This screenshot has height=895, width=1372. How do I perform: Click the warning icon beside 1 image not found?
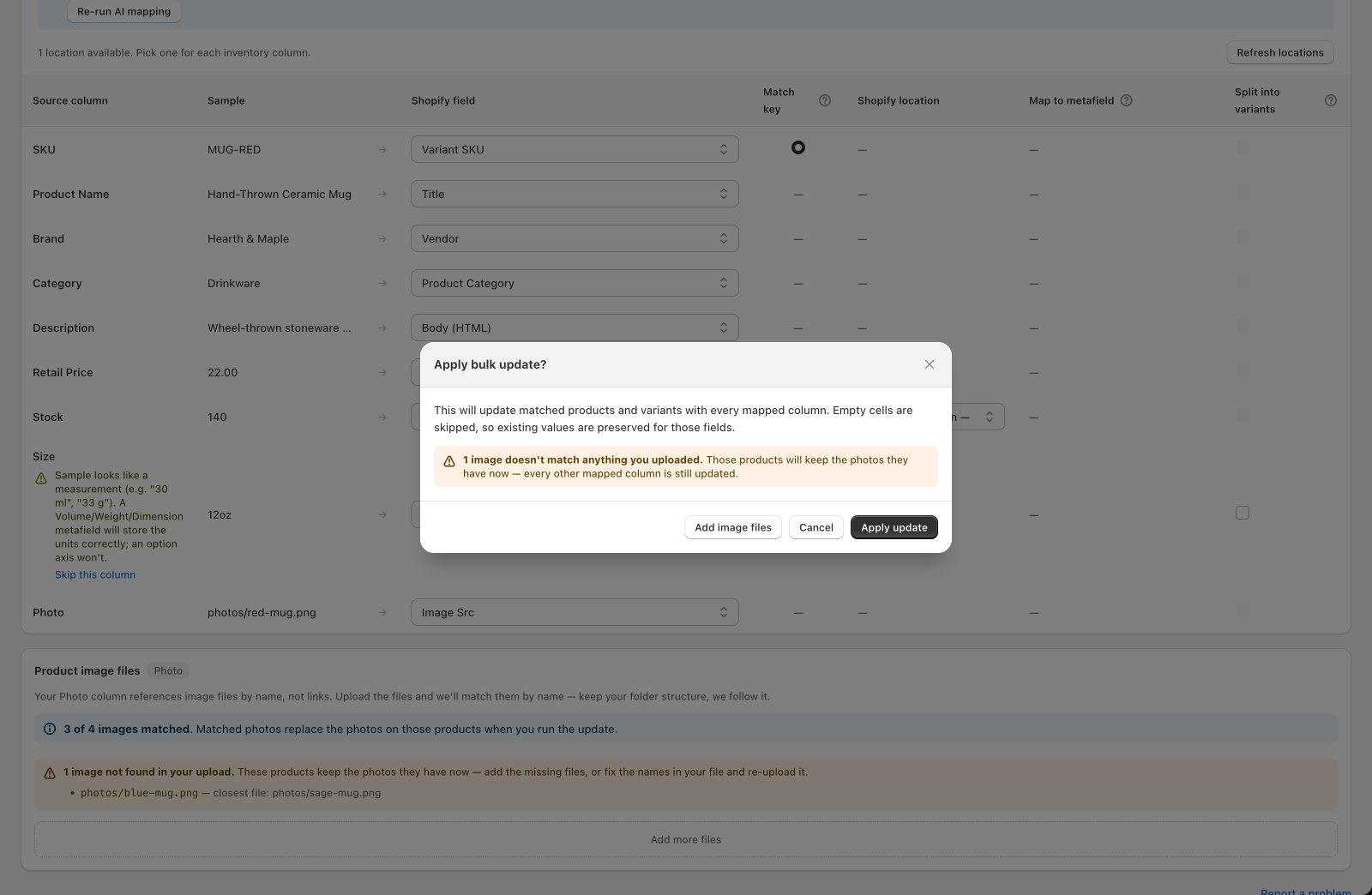click(x=50, y=772)
